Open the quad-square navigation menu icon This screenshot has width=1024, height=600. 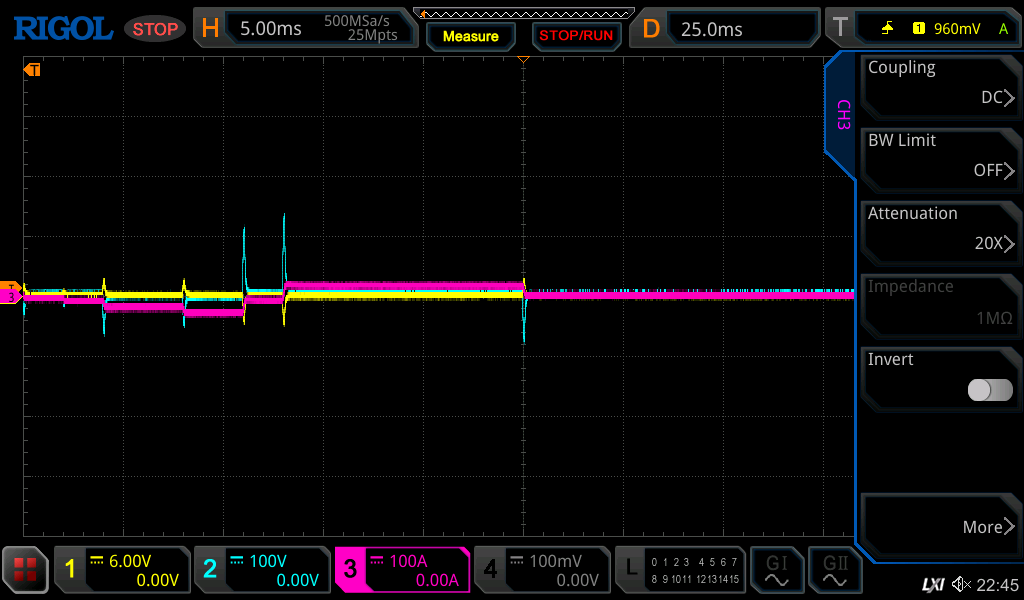26,571
